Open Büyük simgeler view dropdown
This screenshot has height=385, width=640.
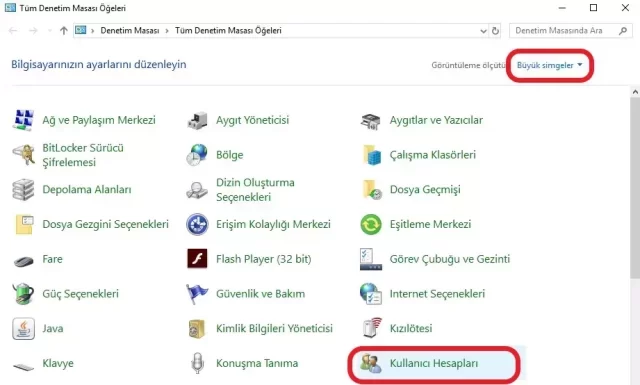pos(549,65)
